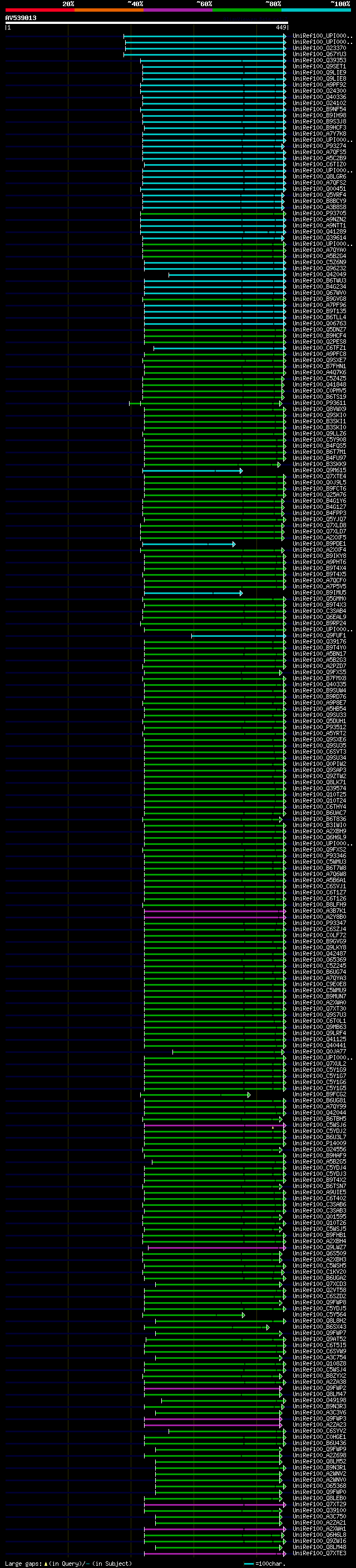Select label UniRef100_Q6EAL9
This screenshot has height=1568, width=356.
[x=319, y=617]
